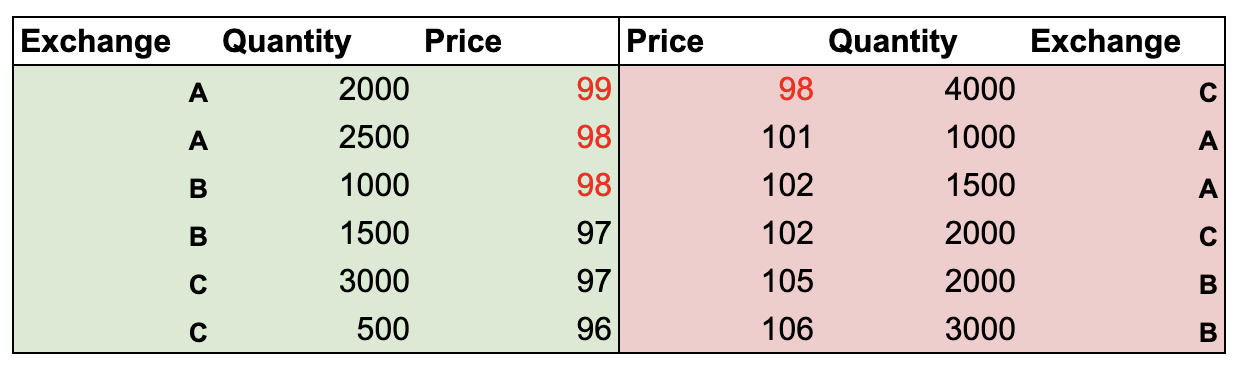Click the 500 quantity cell
The image size is (1240, 372).
pos(383,328)
